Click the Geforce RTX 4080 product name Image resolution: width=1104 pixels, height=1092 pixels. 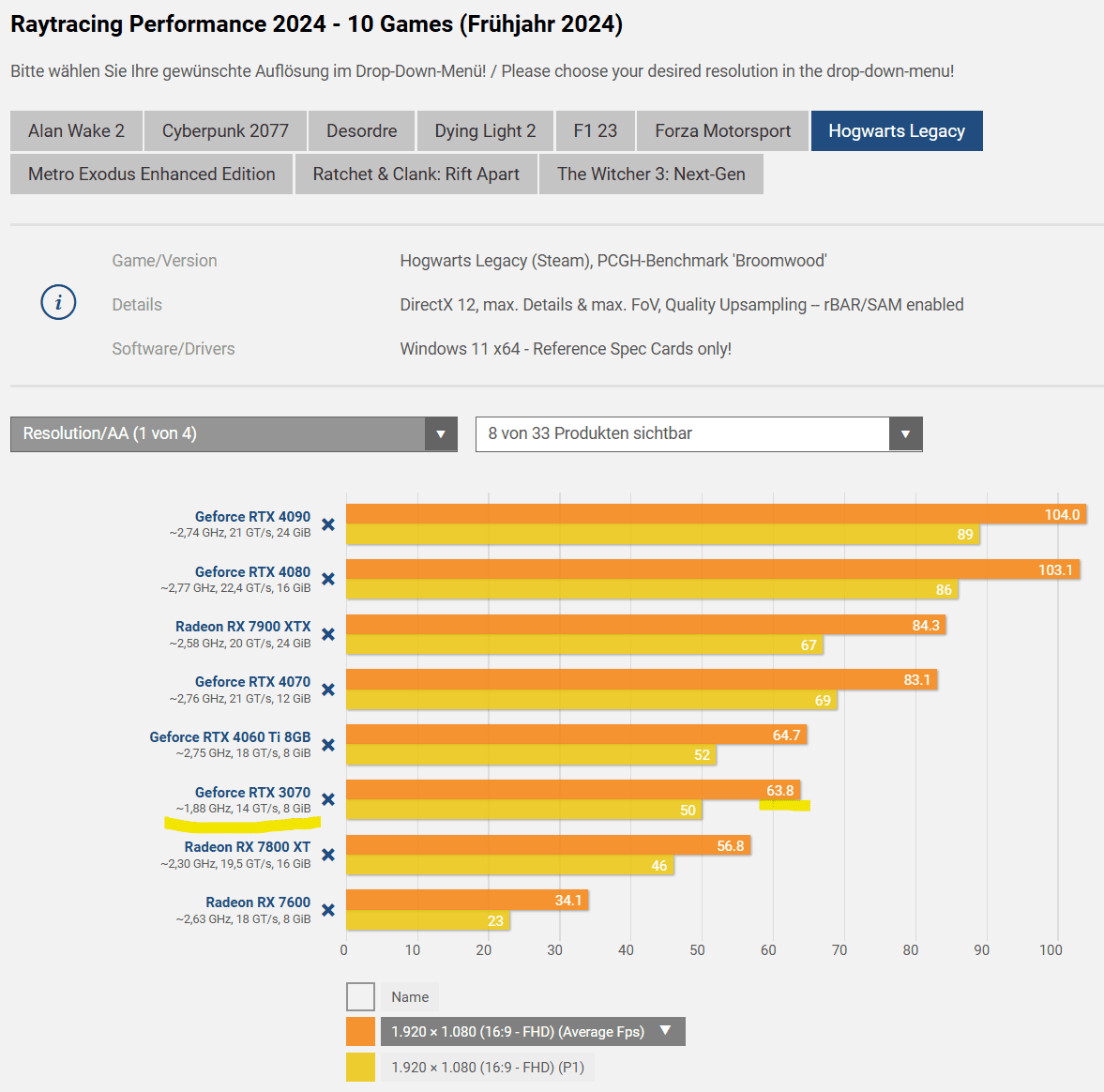(x=252, y=571)
